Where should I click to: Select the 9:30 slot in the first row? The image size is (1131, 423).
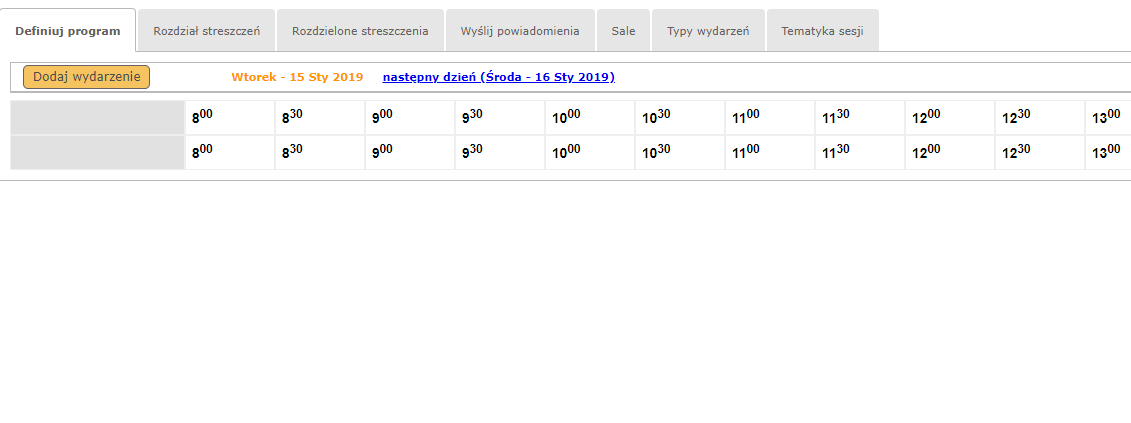click(499, 117)
